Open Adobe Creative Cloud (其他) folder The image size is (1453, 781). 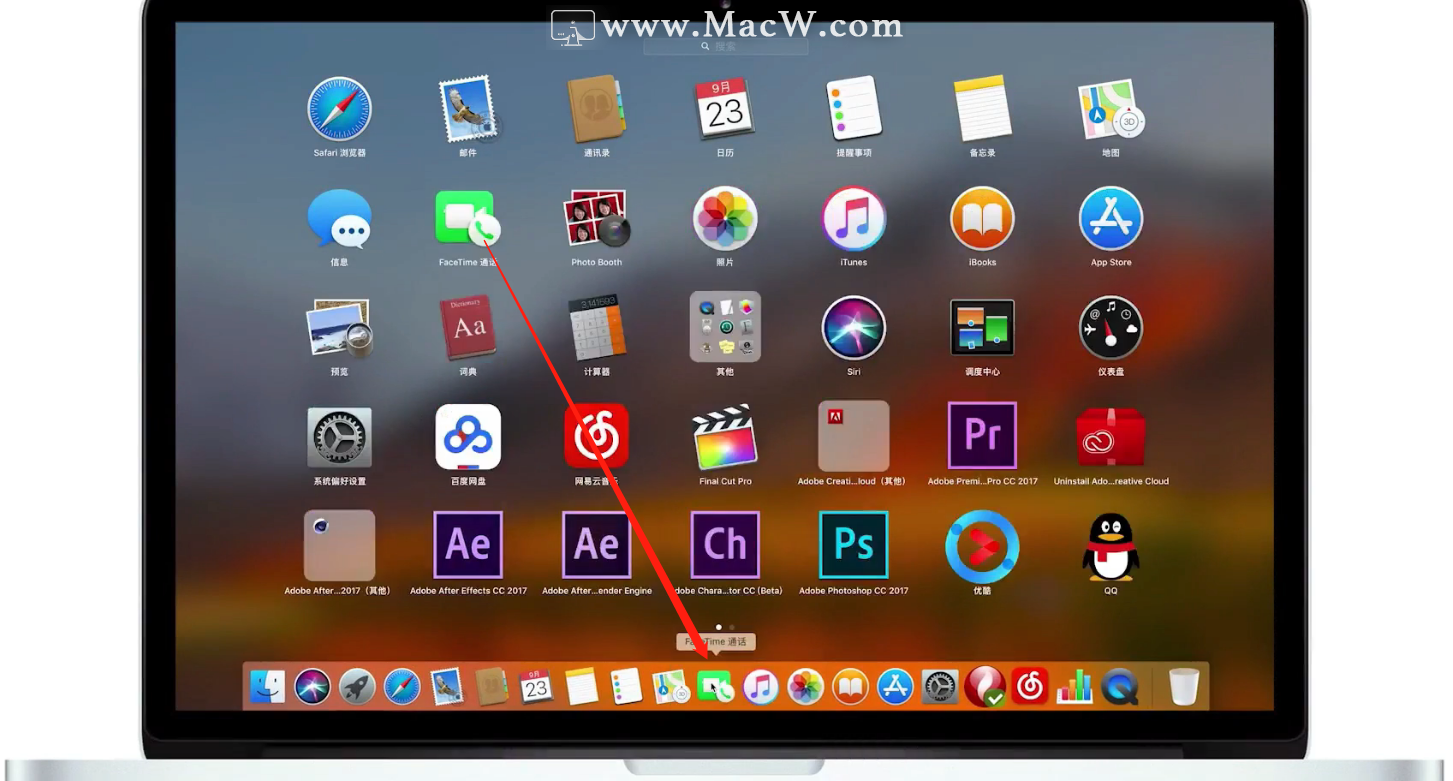(x=854, y=436)
